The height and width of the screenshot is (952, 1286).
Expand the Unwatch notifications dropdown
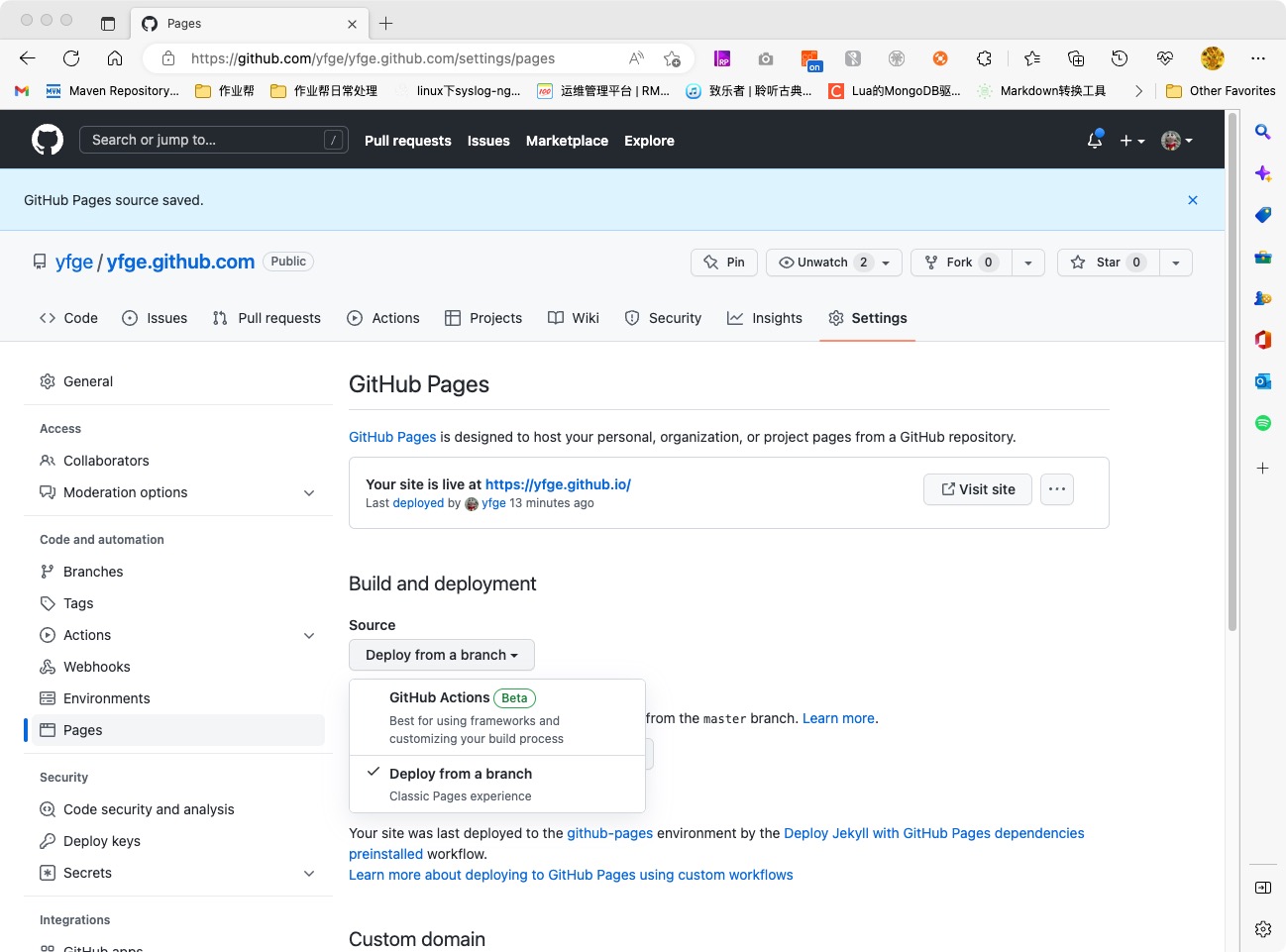pyautogui.click(x=834, y=263)
